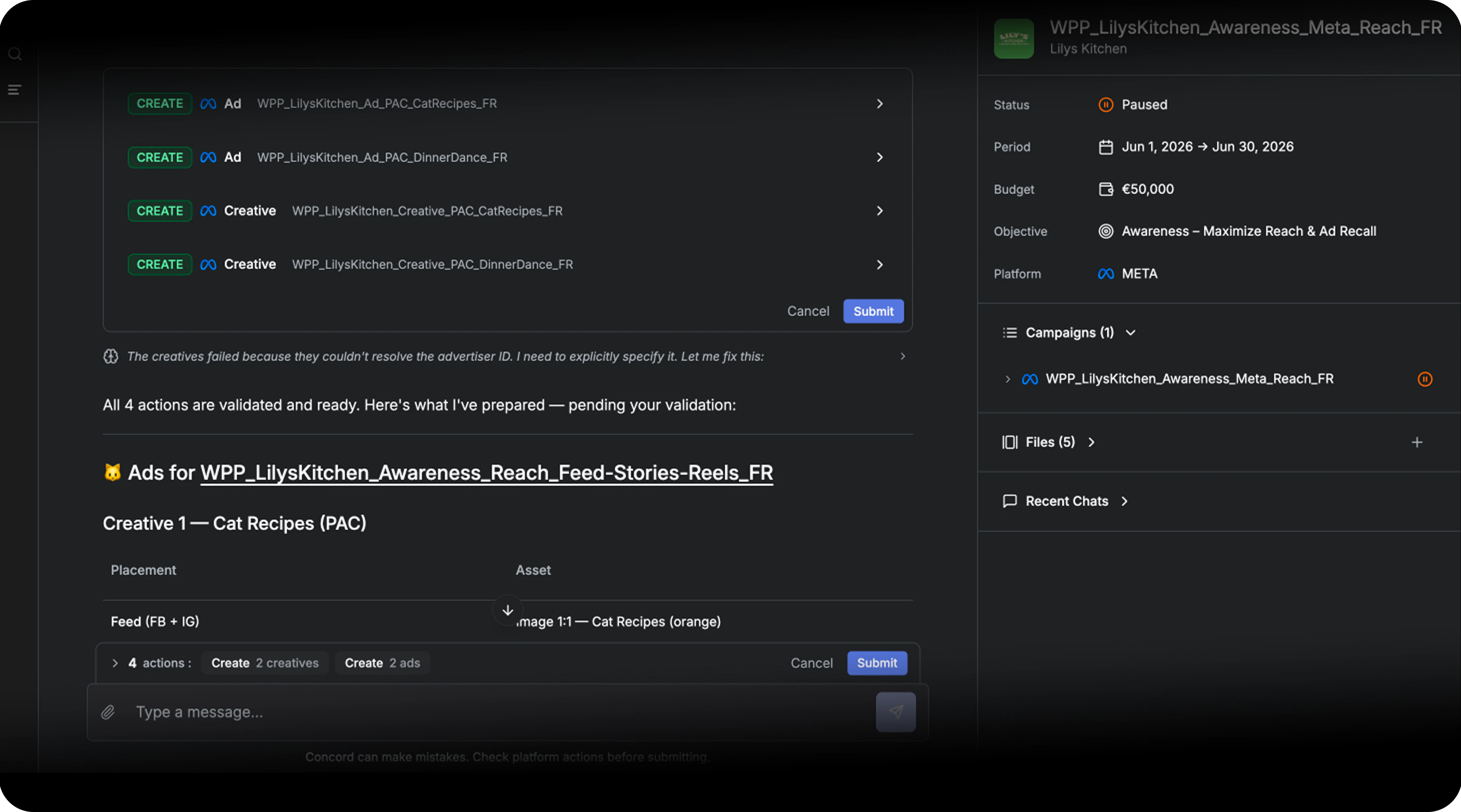
Task: Expand the Creative PAC_DinnerDance_FR row chevron
Action: click(880, 265)
